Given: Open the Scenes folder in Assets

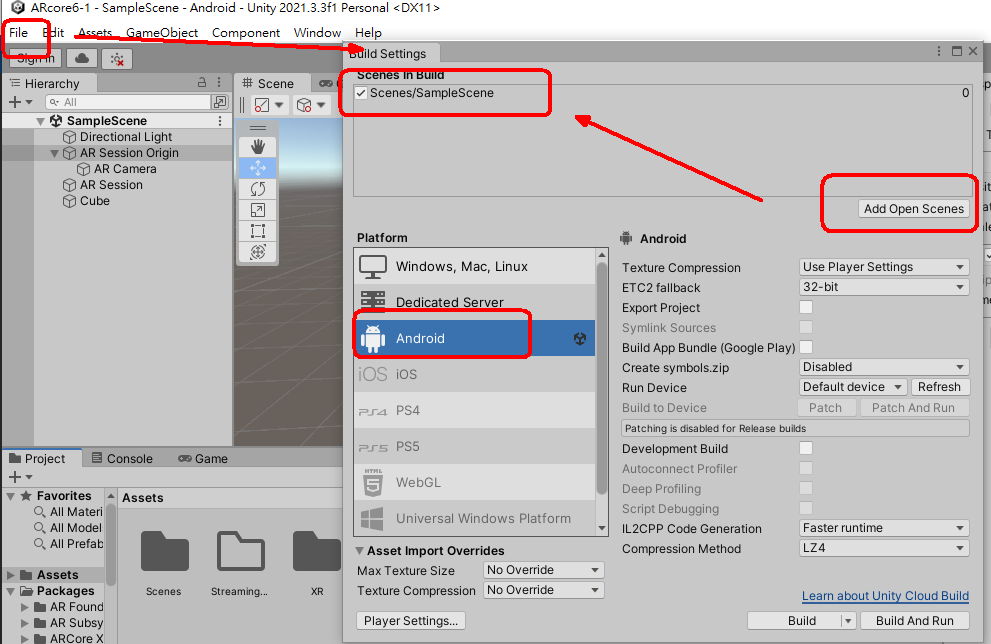Looking at the screenshot, I should tap(164, 564).
